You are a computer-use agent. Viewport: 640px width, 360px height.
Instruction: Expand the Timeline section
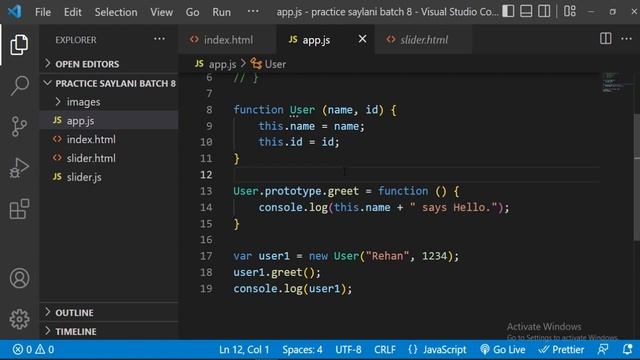click(109, 331)
